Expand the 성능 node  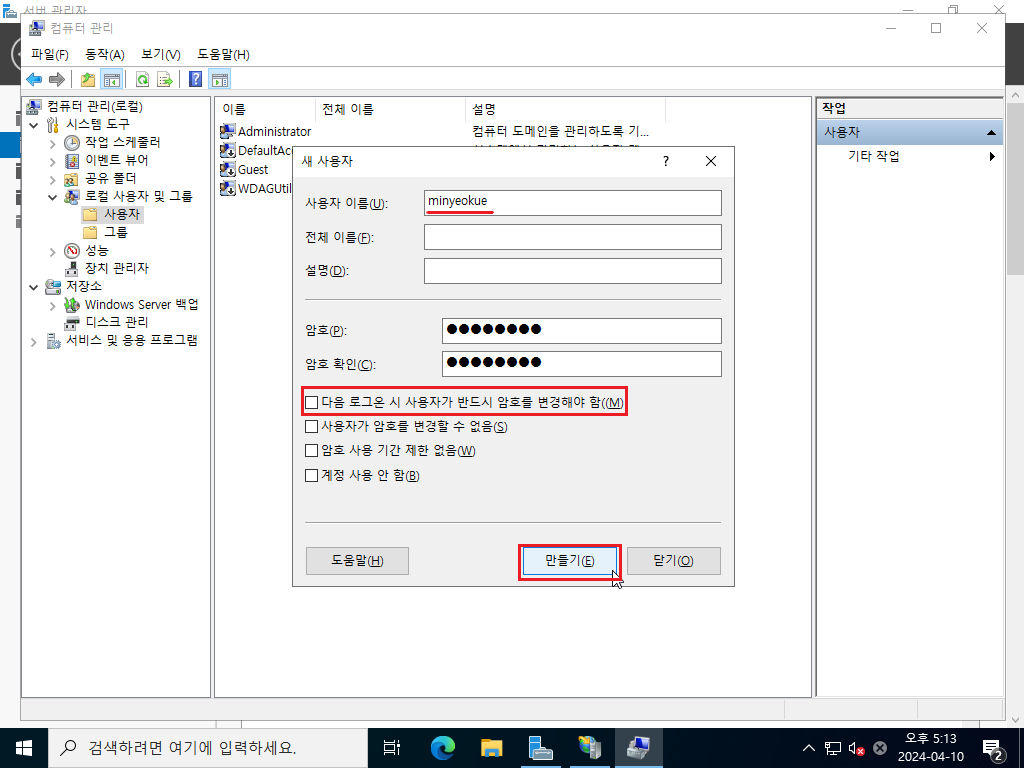point(53,251)
